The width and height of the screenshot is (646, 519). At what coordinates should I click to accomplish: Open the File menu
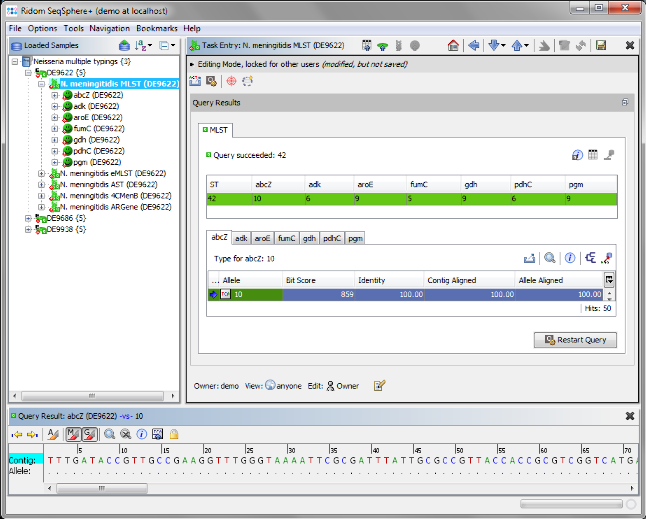[15, 28]
